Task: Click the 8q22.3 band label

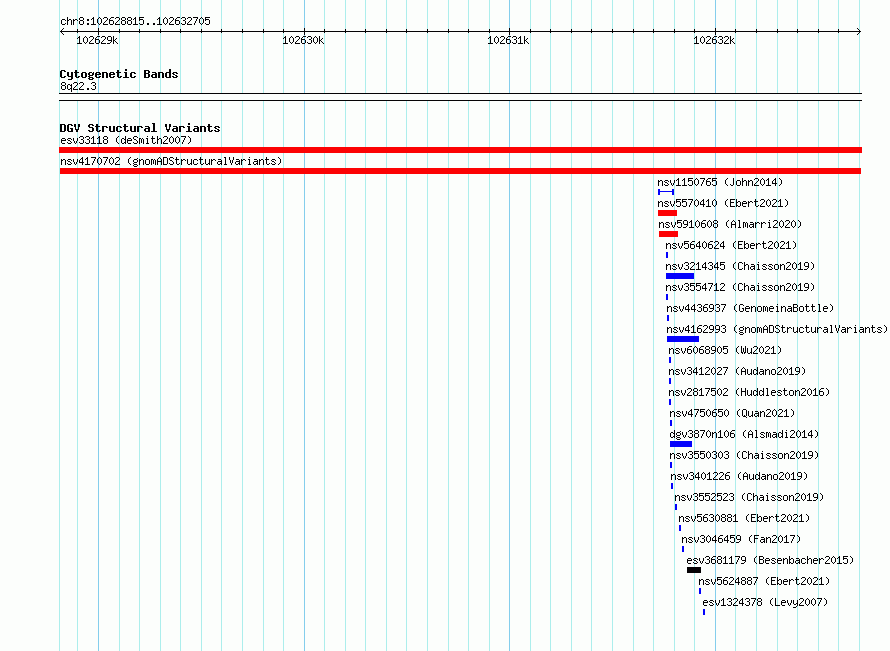Action: 78,86
